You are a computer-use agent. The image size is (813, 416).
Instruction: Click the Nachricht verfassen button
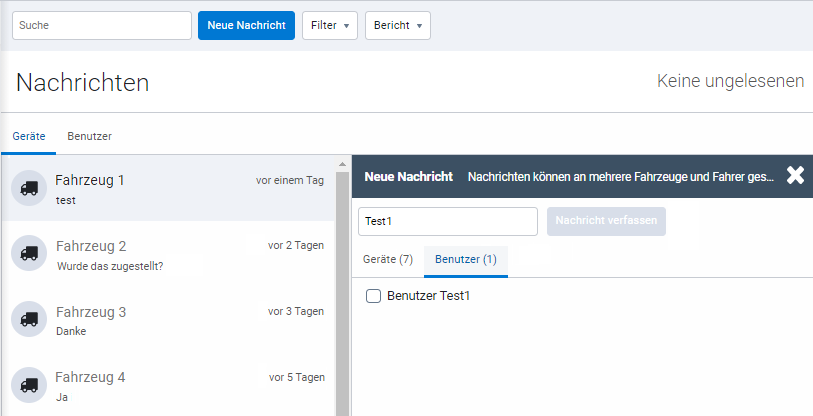click(606, 221)
